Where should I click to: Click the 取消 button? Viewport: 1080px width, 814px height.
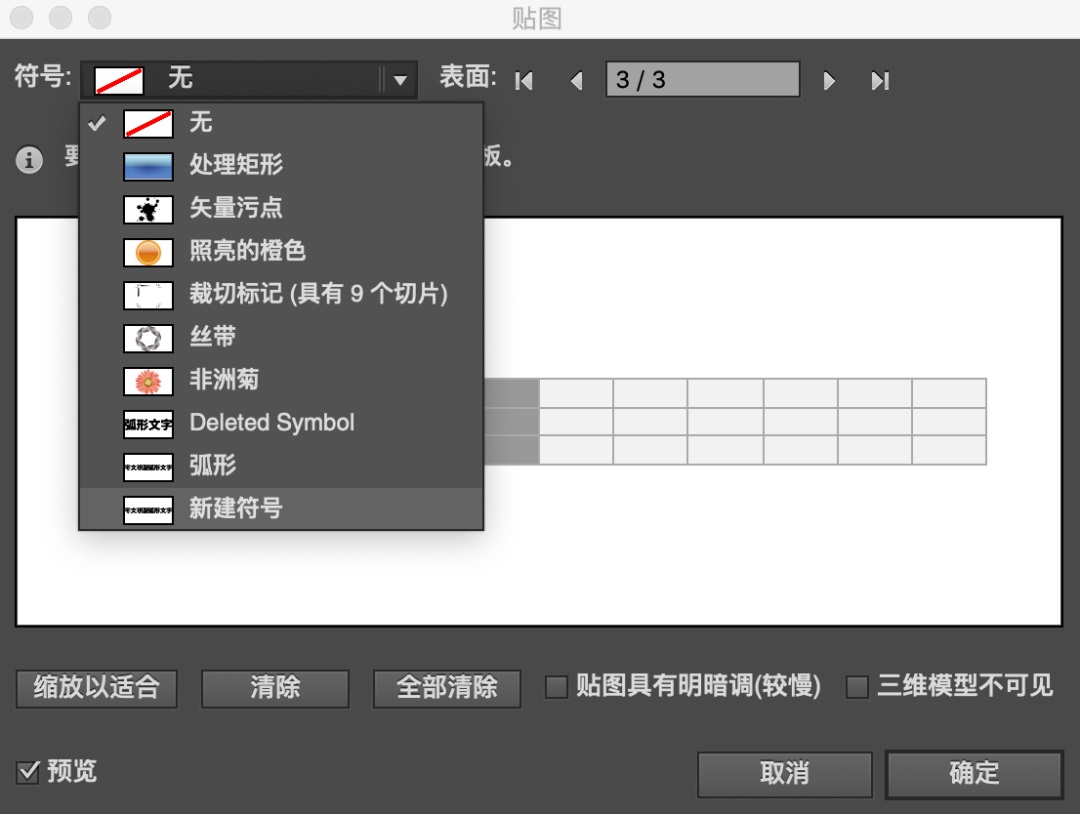coord(784,773)
